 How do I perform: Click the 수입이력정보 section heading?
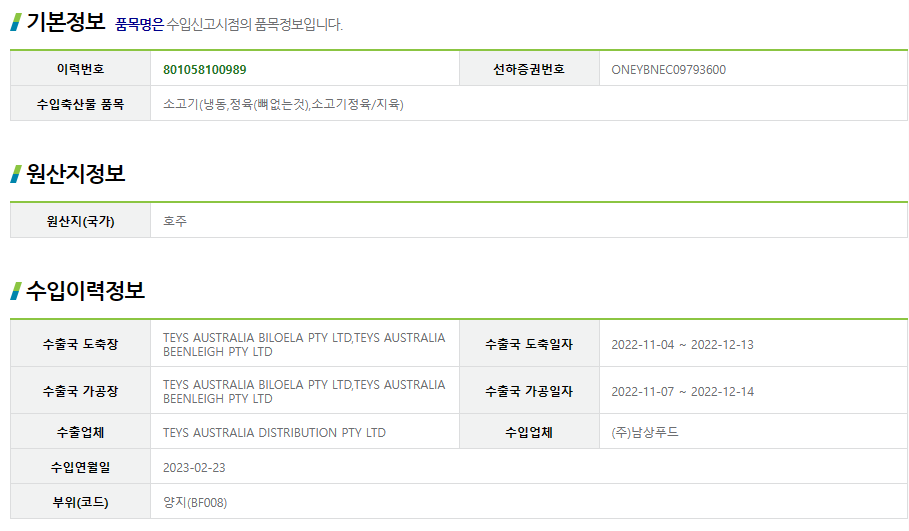coord(85,290)
